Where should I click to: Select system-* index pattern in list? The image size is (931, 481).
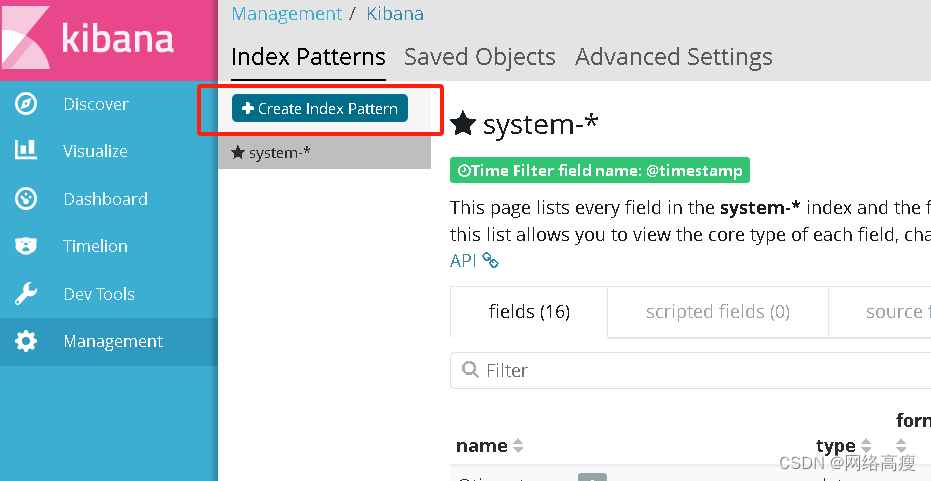point(324,153)
